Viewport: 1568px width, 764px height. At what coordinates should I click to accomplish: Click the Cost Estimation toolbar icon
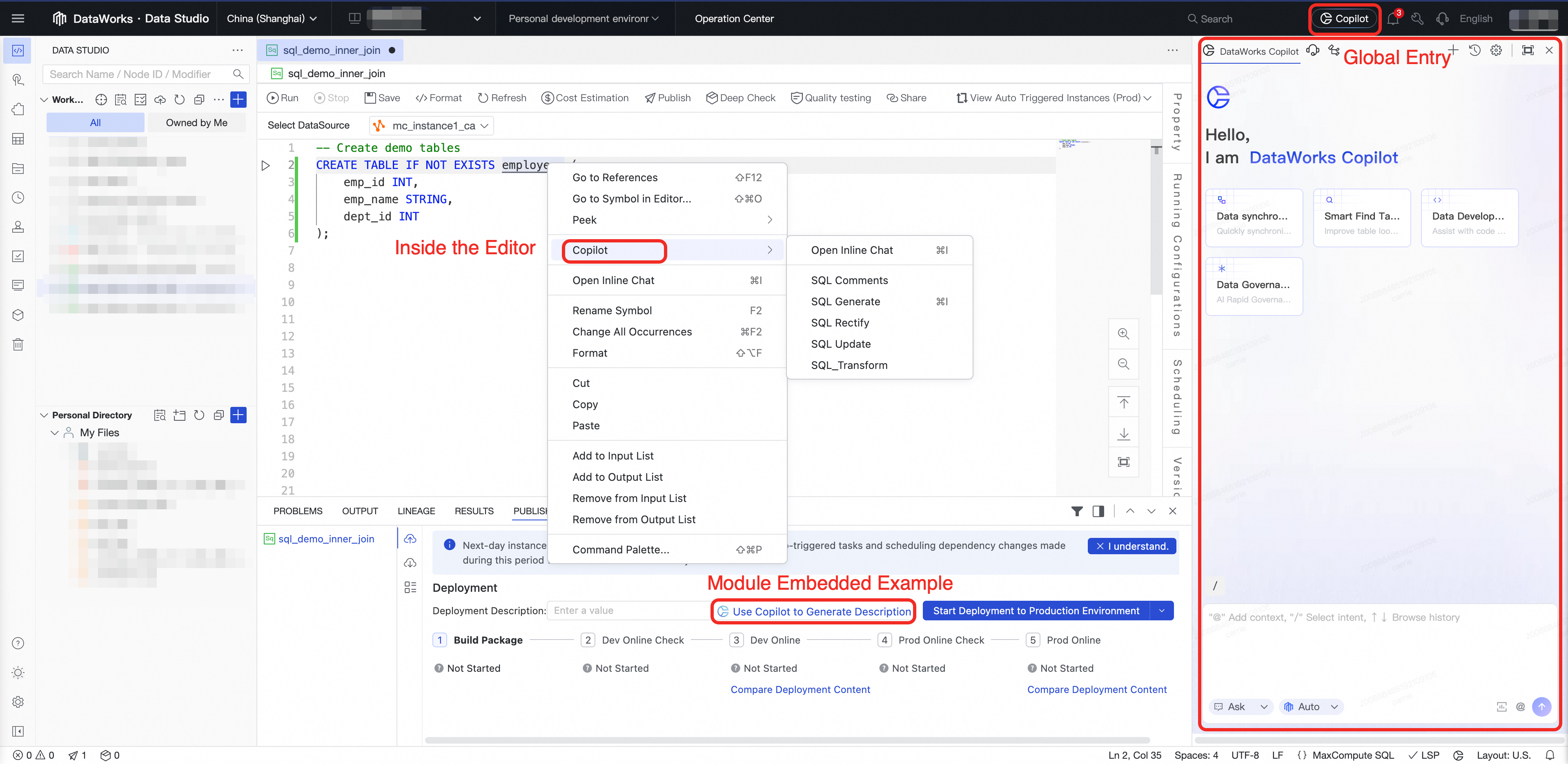(547, 98)
